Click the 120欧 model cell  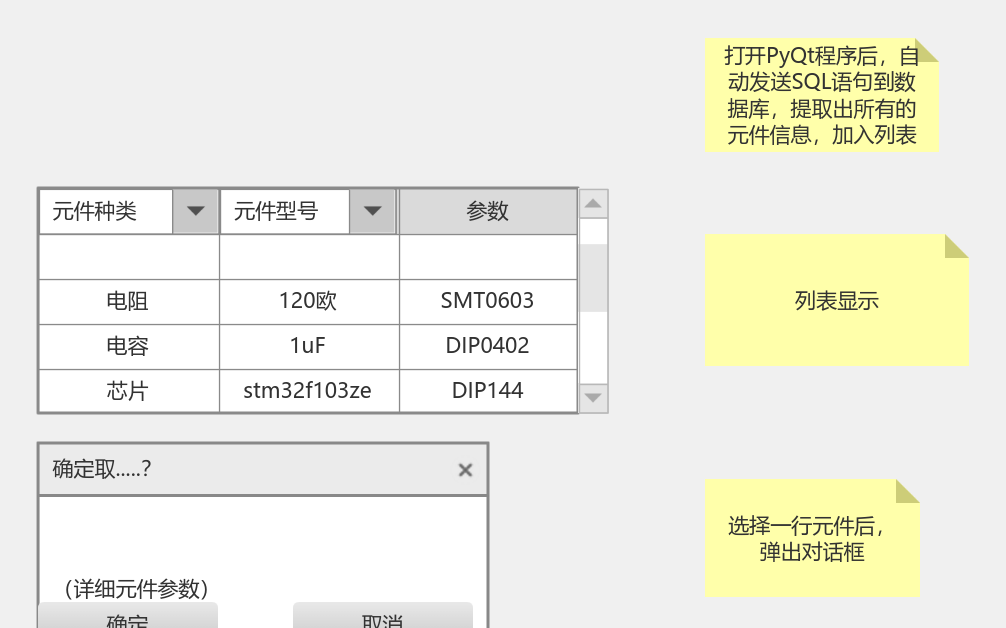307,301
